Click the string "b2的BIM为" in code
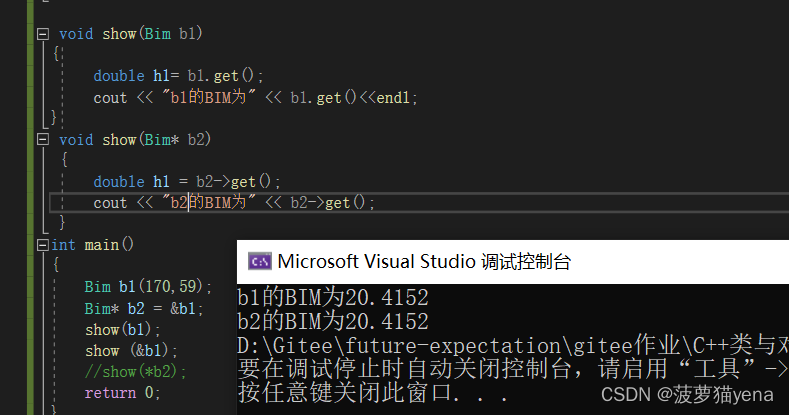This screenshot has width=789, height=415. point(209,202)
